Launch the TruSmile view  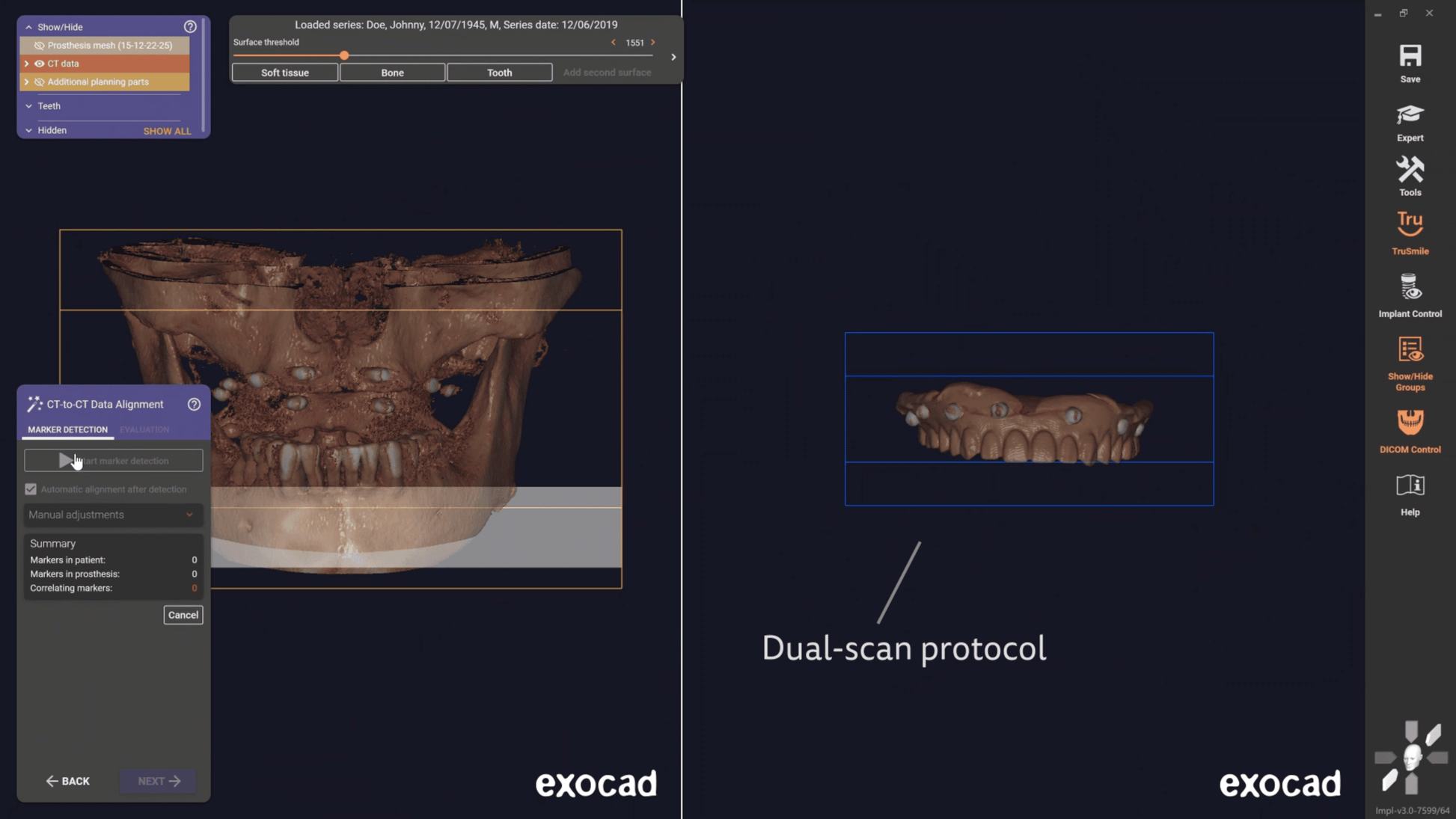1410,224
